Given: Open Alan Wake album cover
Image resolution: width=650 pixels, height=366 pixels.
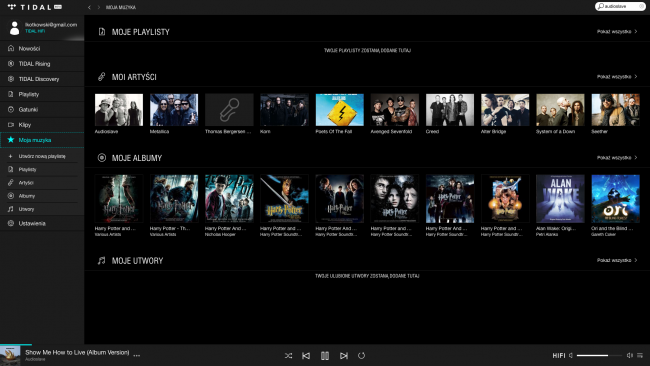Looking at the screenshot, I should pyautogui.click(x=560, y=199).
